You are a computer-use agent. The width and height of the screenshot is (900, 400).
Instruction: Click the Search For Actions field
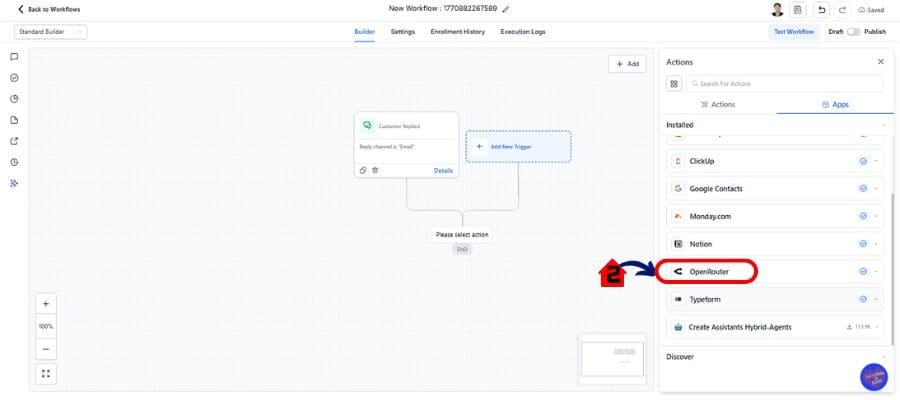785,84
